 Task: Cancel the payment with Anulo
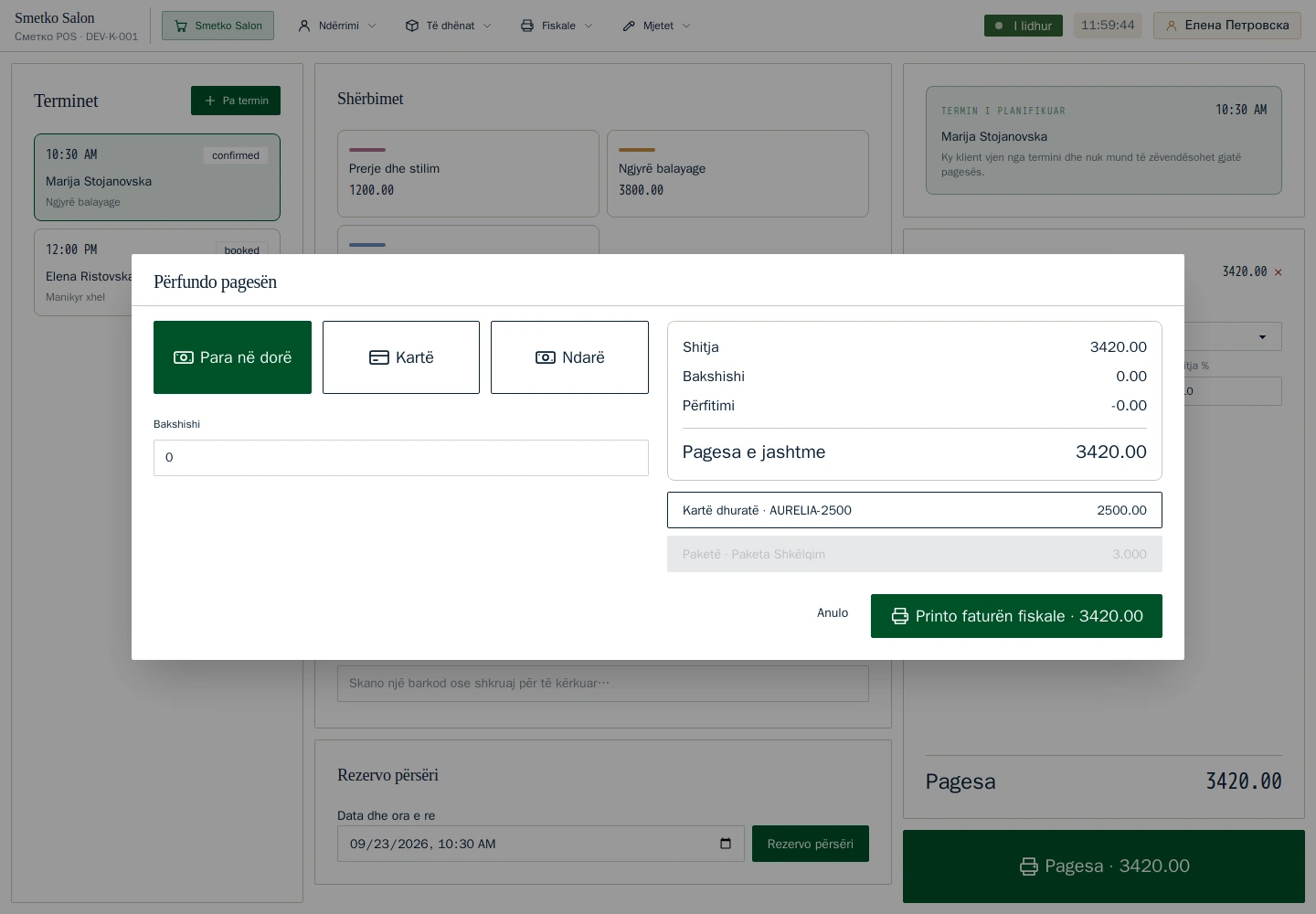click(833, 612)
